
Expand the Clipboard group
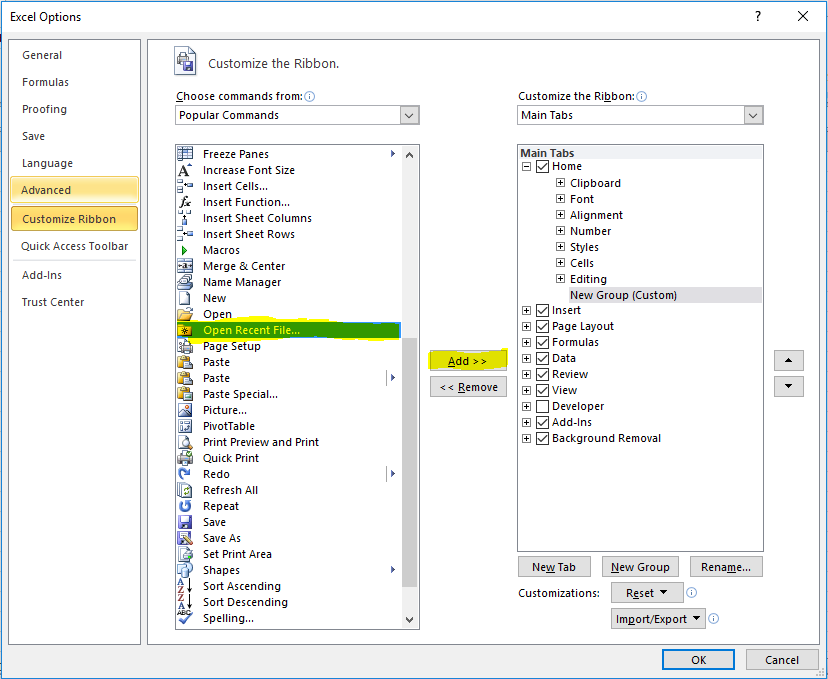pyautogui.click(x=560, y=183)
